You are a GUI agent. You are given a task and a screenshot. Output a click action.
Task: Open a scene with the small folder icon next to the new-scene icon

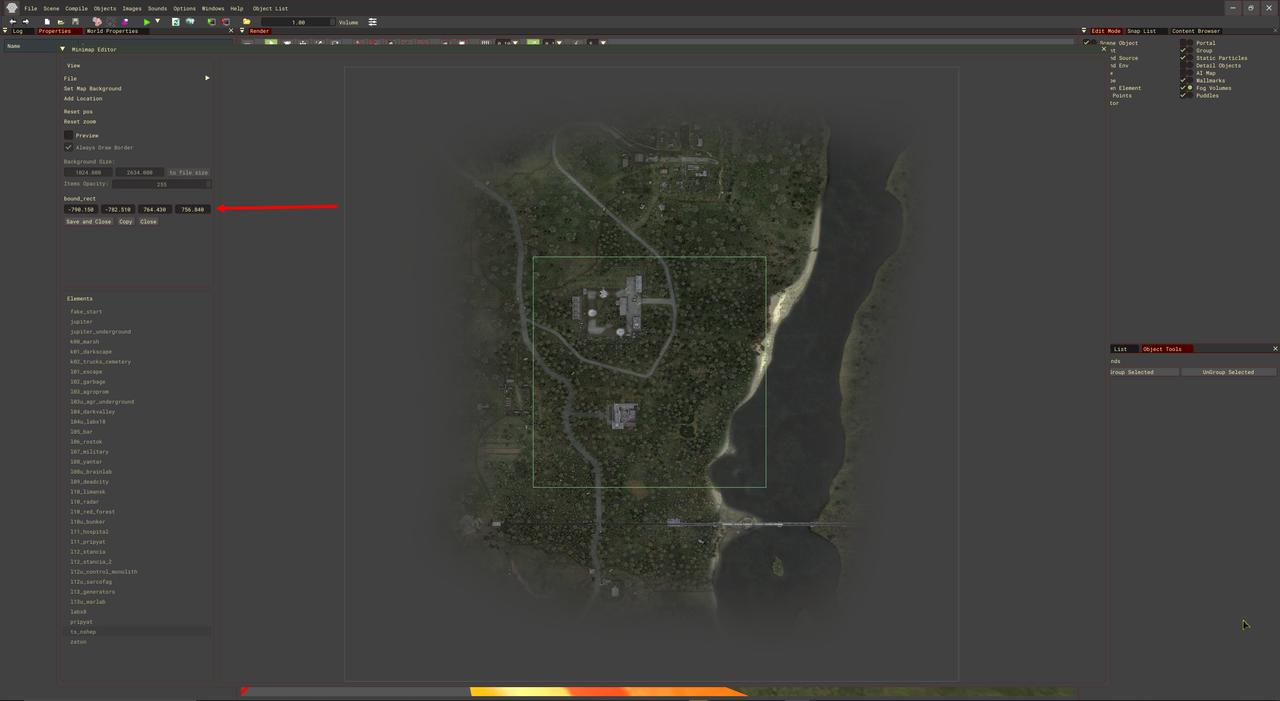(x=61, y=21)
